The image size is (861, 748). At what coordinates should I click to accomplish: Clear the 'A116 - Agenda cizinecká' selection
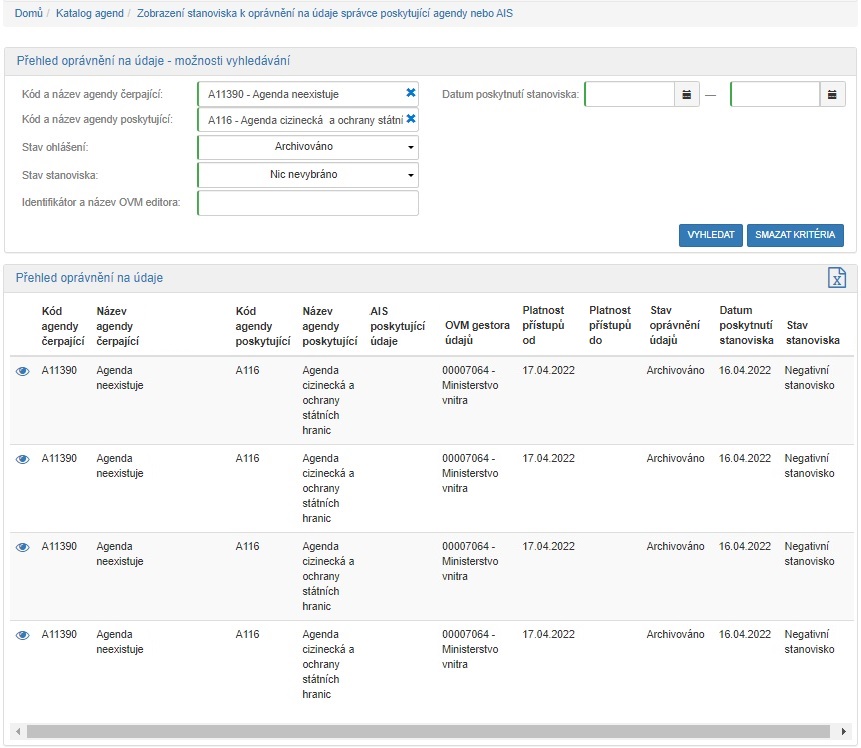(x=410, y=120)
